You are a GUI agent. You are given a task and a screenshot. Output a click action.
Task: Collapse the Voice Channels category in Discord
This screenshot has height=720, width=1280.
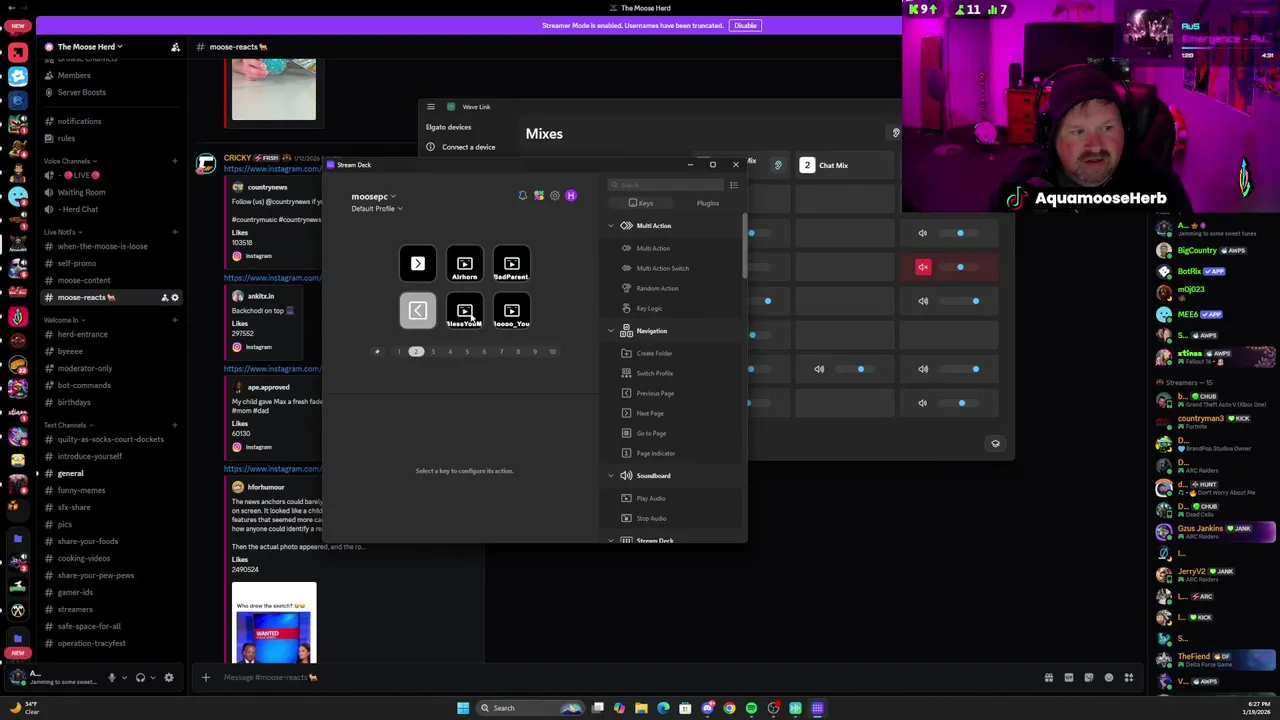click(70, 161)
